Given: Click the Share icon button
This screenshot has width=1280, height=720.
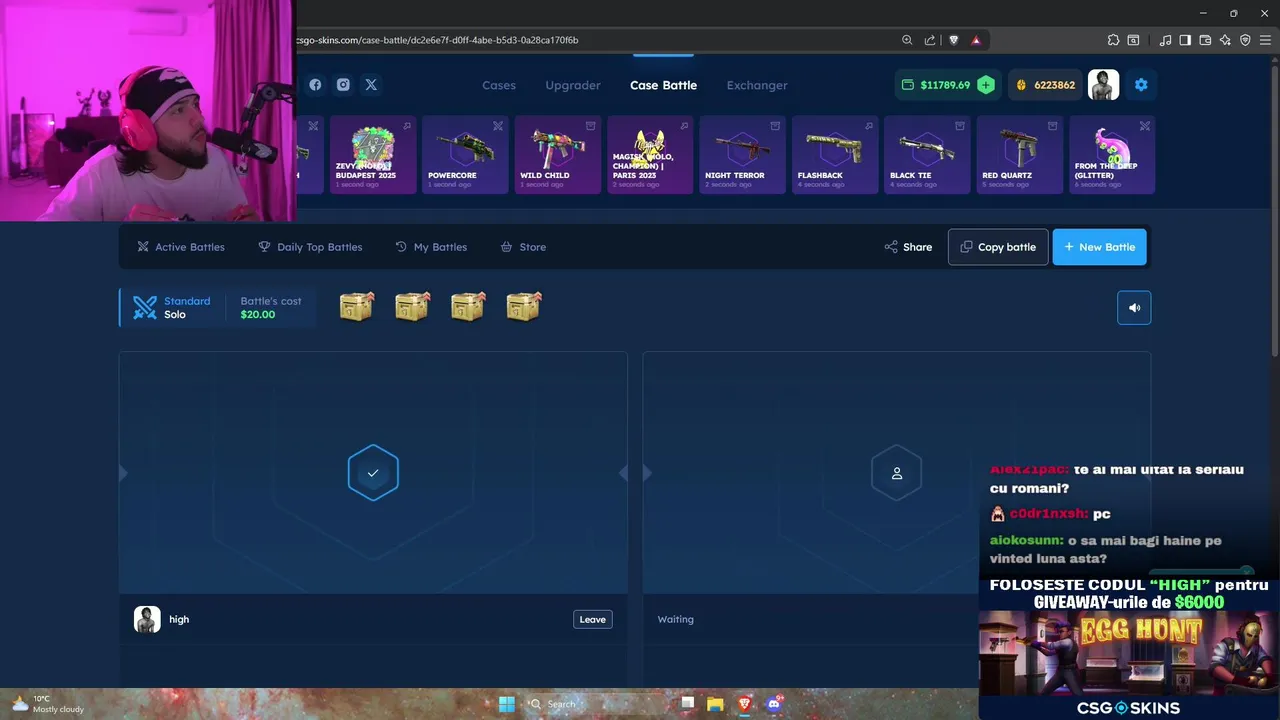Looking at the screenshot, I should pyautogui.click(x=908, y=247).
